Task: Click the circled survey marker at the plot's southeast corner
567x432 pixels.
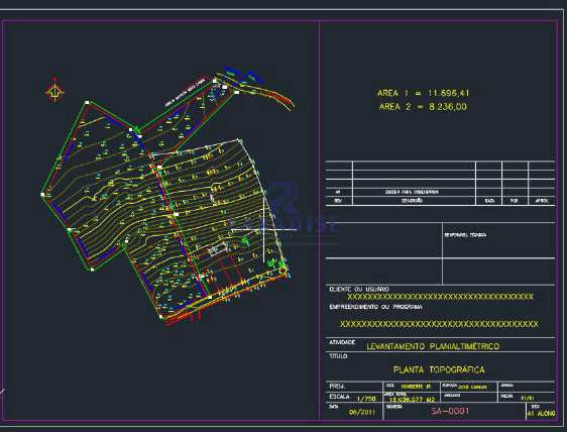Action: point(282,270)
